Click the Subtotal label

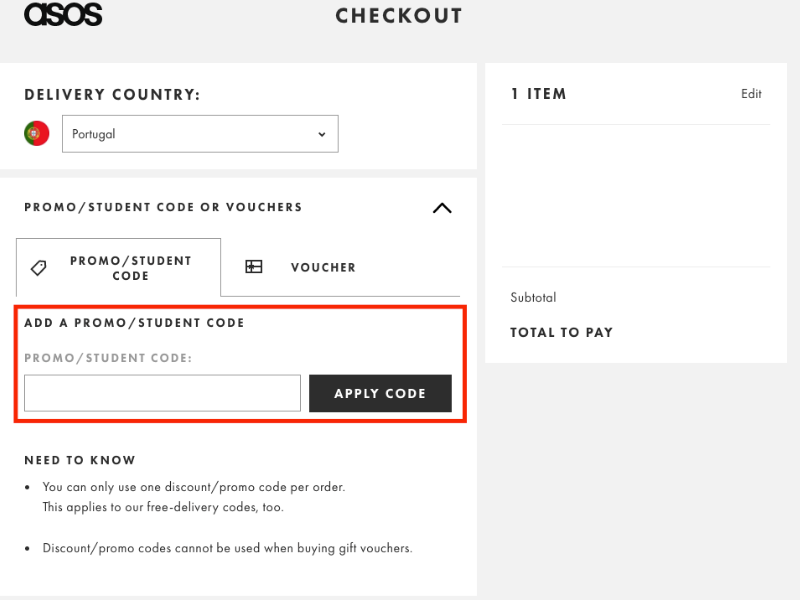point(533,297)
